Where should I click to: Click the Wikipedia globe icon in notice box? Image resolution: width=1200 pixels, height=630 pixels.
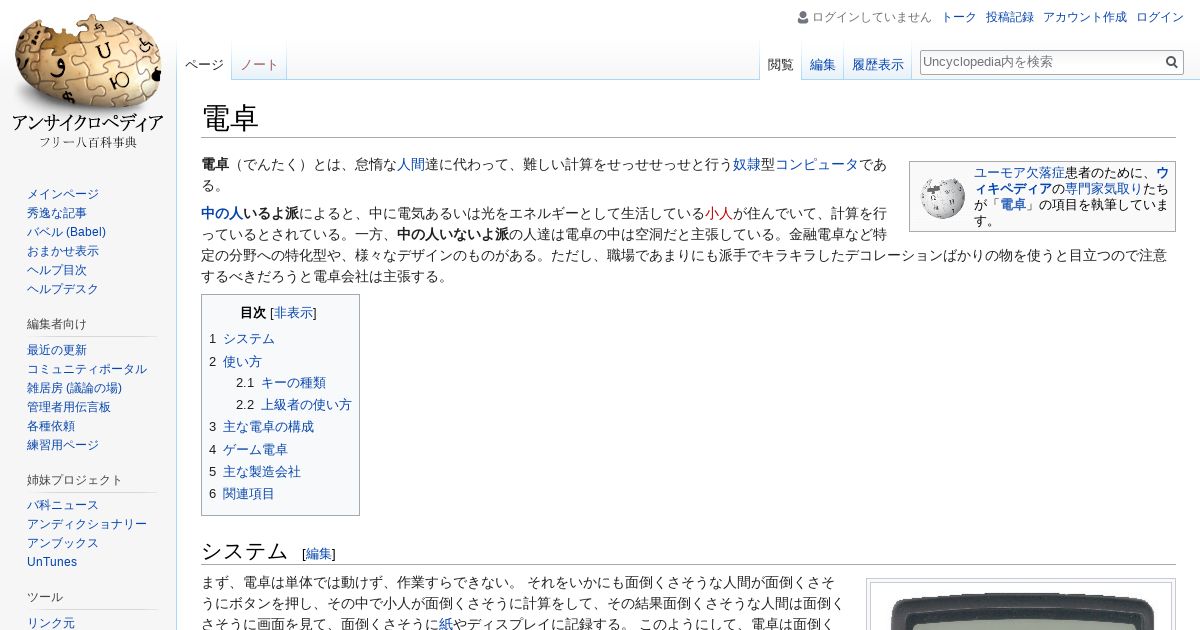pyautogui.click(x=943, y=197)
